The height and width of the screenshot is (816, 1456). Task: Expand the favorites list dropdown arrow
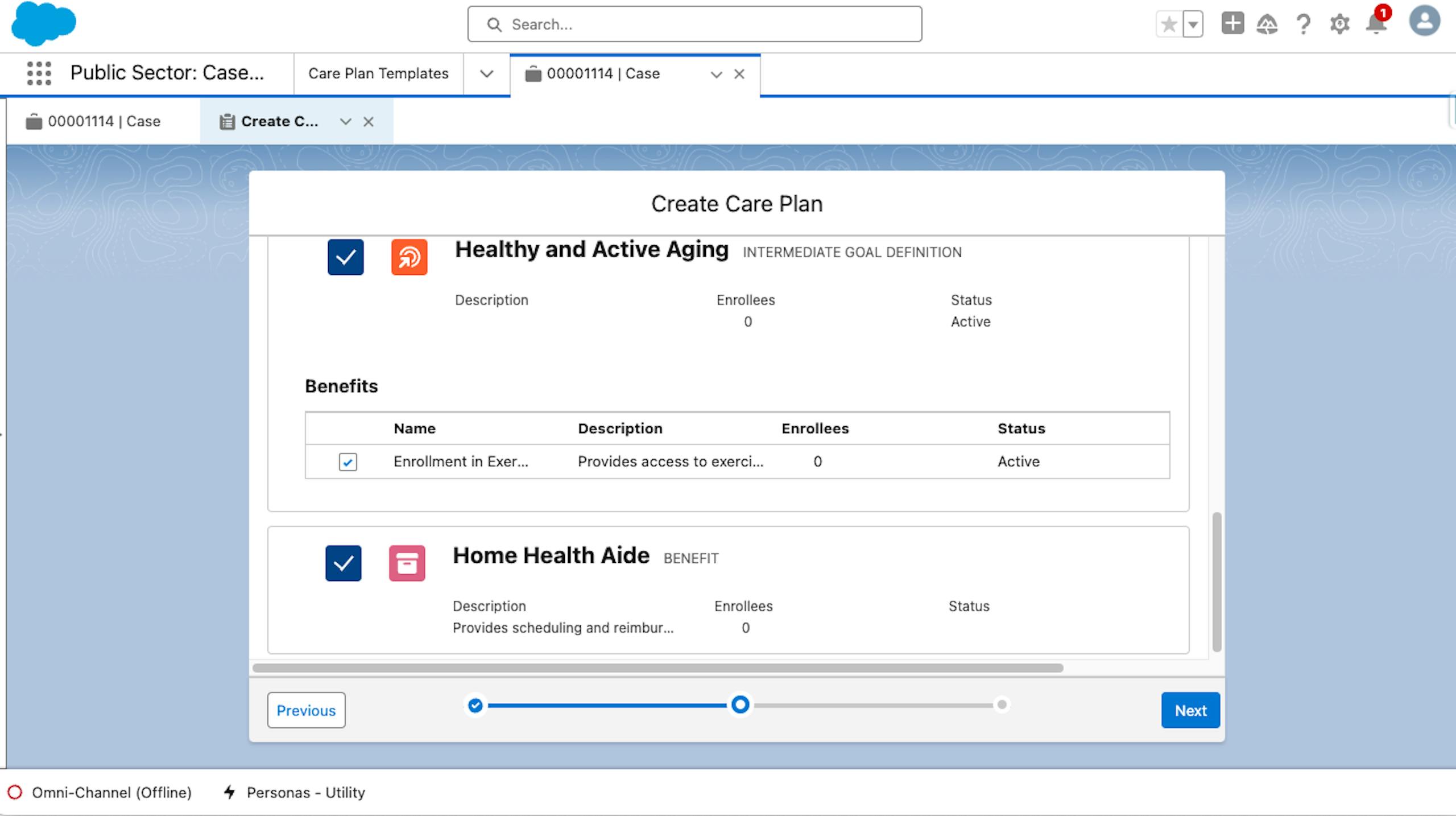point(1193,24)
